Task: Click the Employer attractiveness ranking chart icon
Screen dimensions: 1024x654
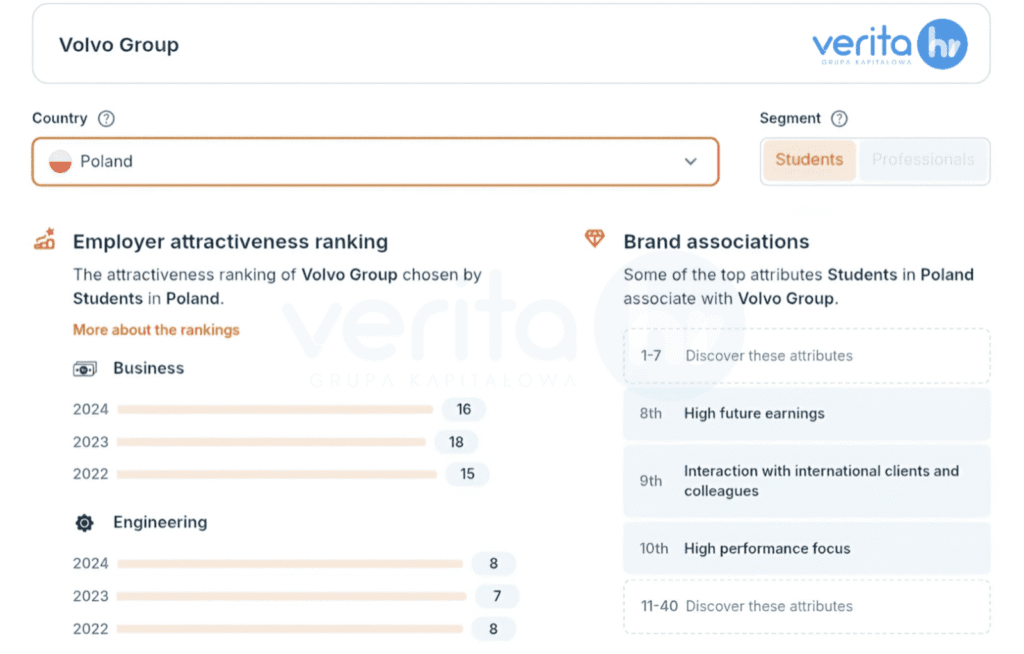Action: (44, 240)
